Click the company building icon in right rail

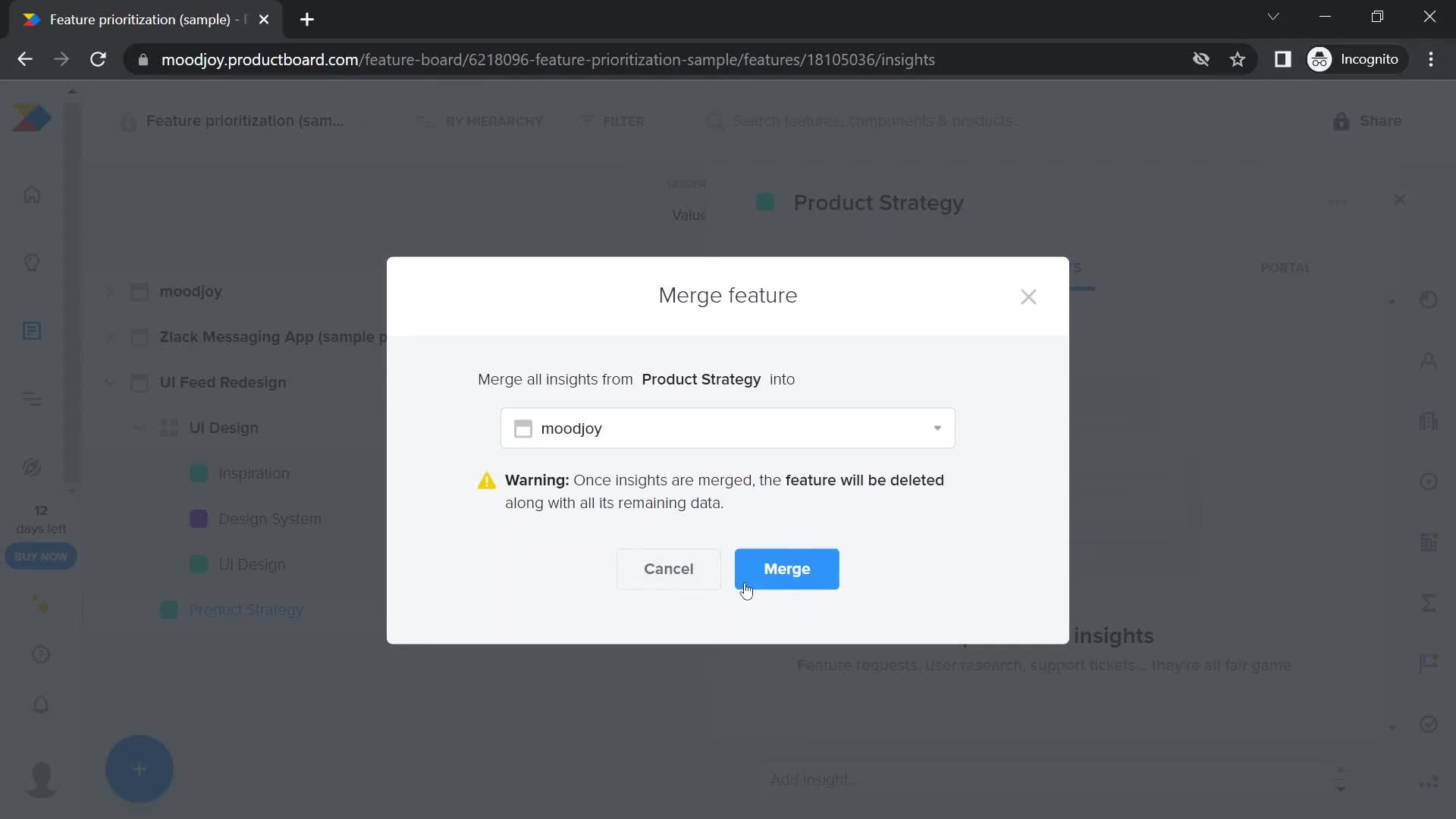point(1429,421)
